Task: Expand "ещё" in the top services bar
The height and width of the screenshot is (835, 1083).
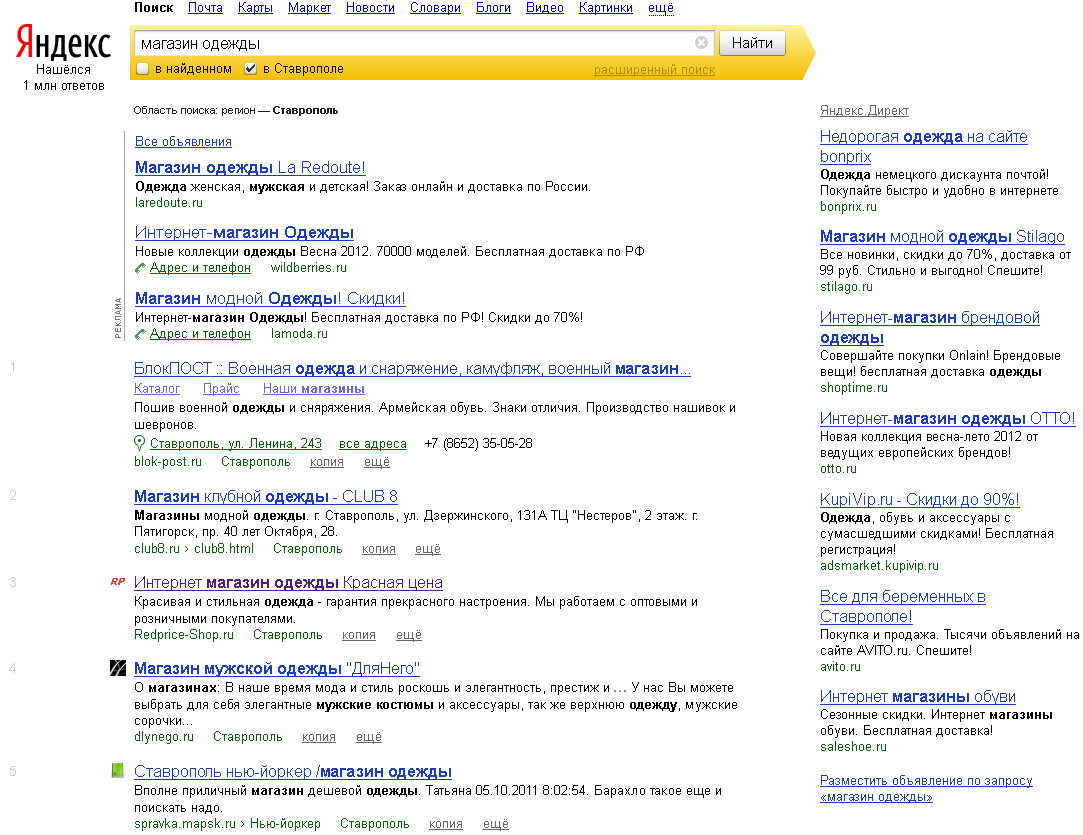Action: [x=661, y=8]
